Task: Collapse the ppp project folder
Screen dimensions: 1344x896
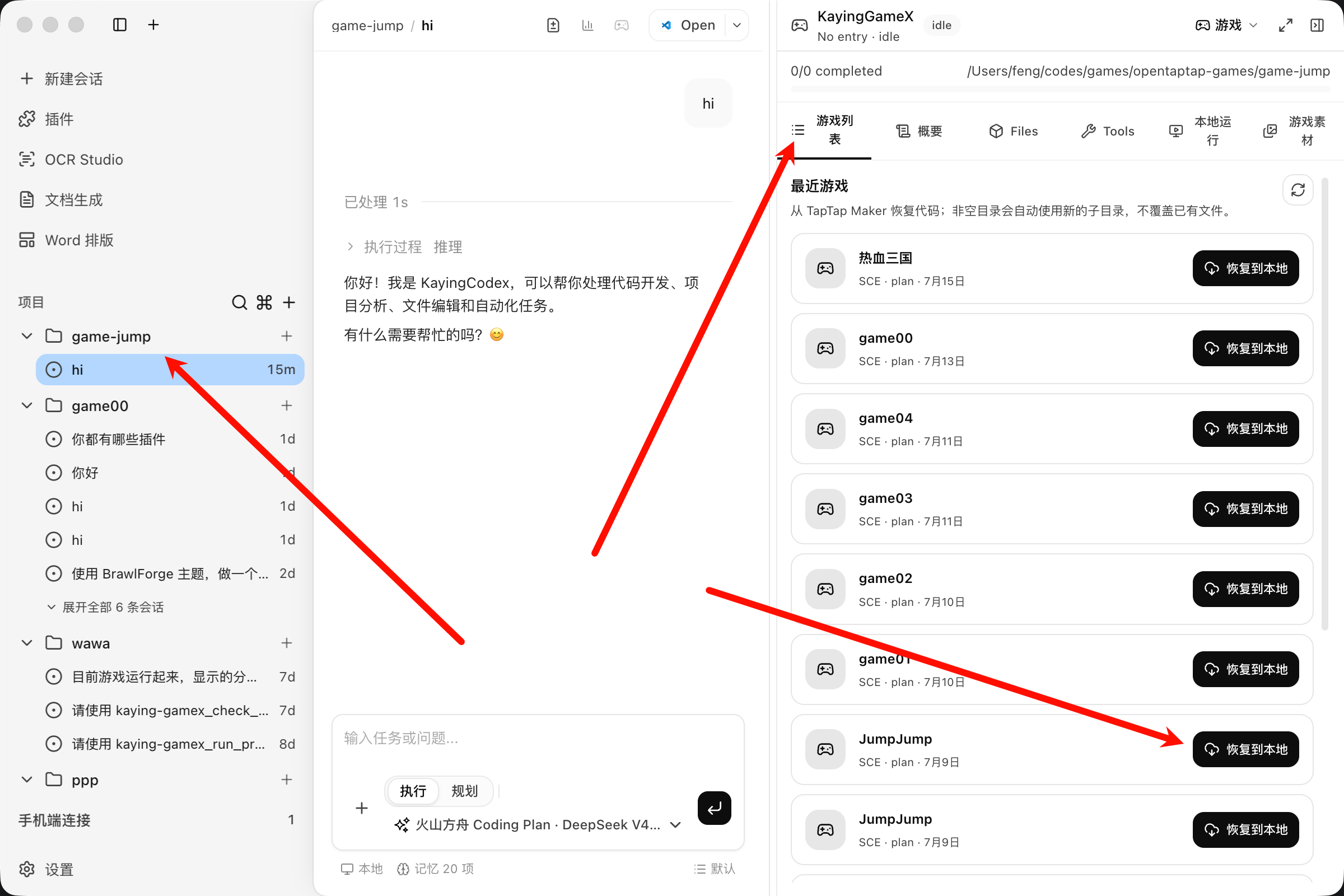Action: click(27, 780)
